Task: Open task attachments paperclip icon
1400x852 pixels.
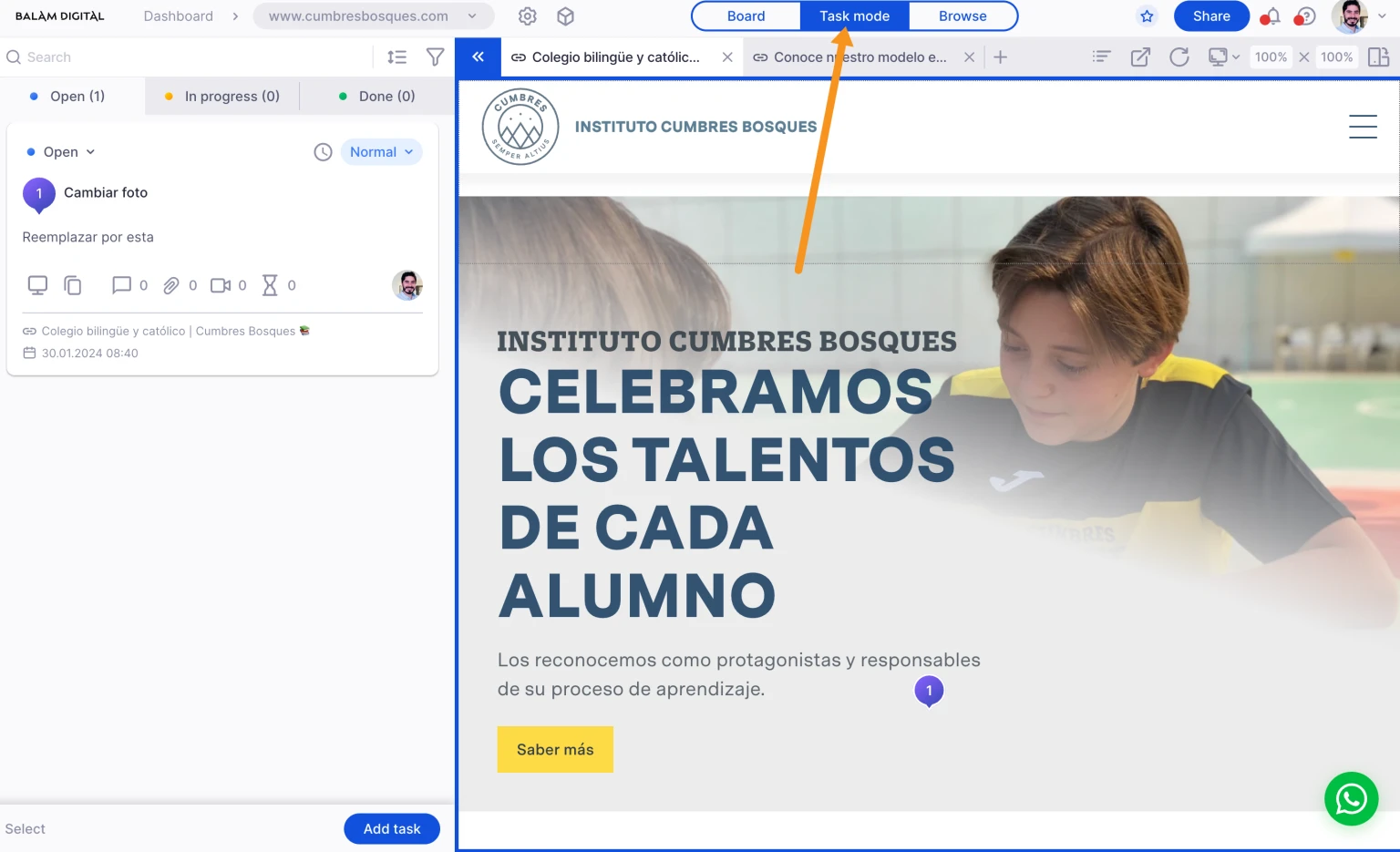Action: (x=170, y=285)
